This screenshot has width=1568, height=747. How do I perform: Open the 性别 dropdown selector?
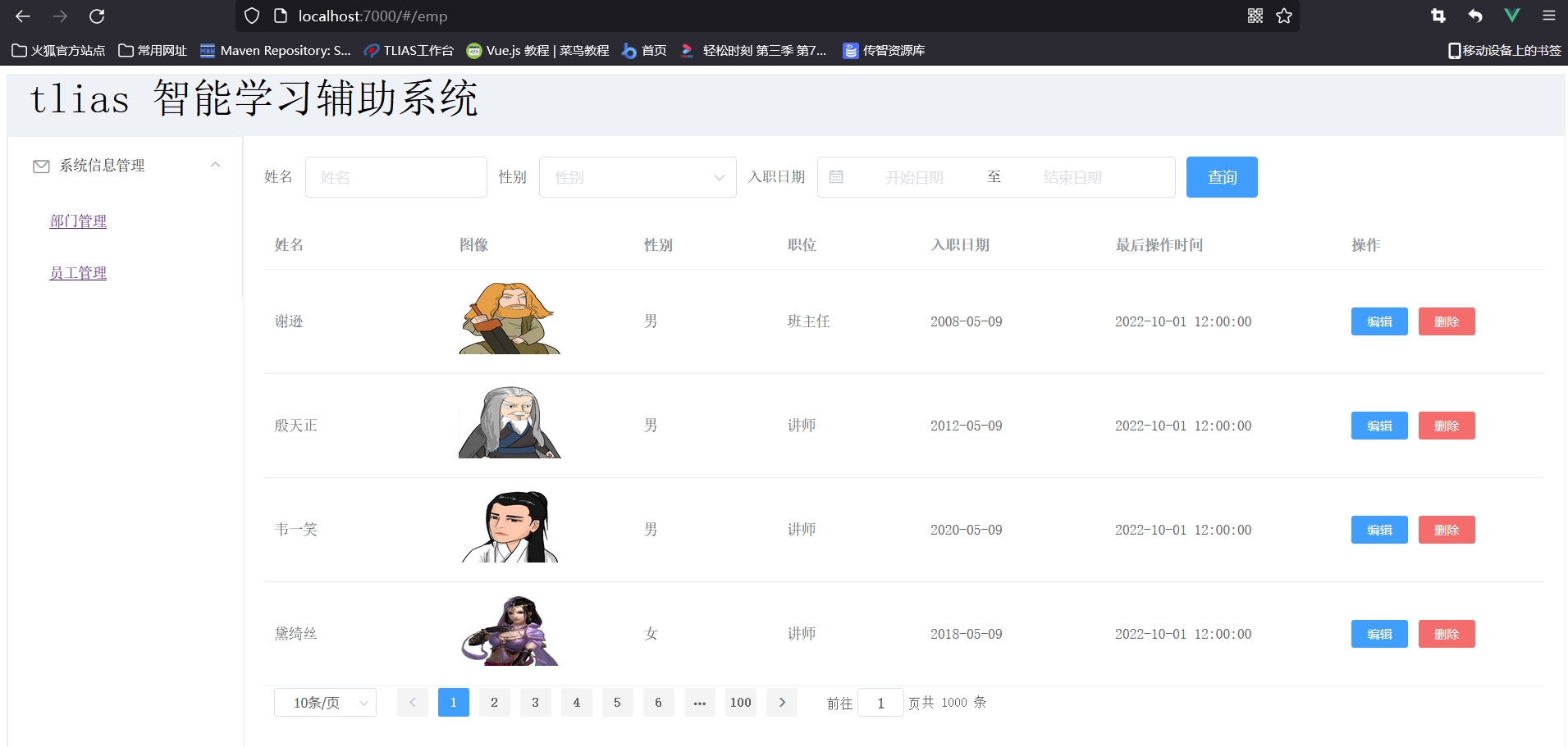638,177
